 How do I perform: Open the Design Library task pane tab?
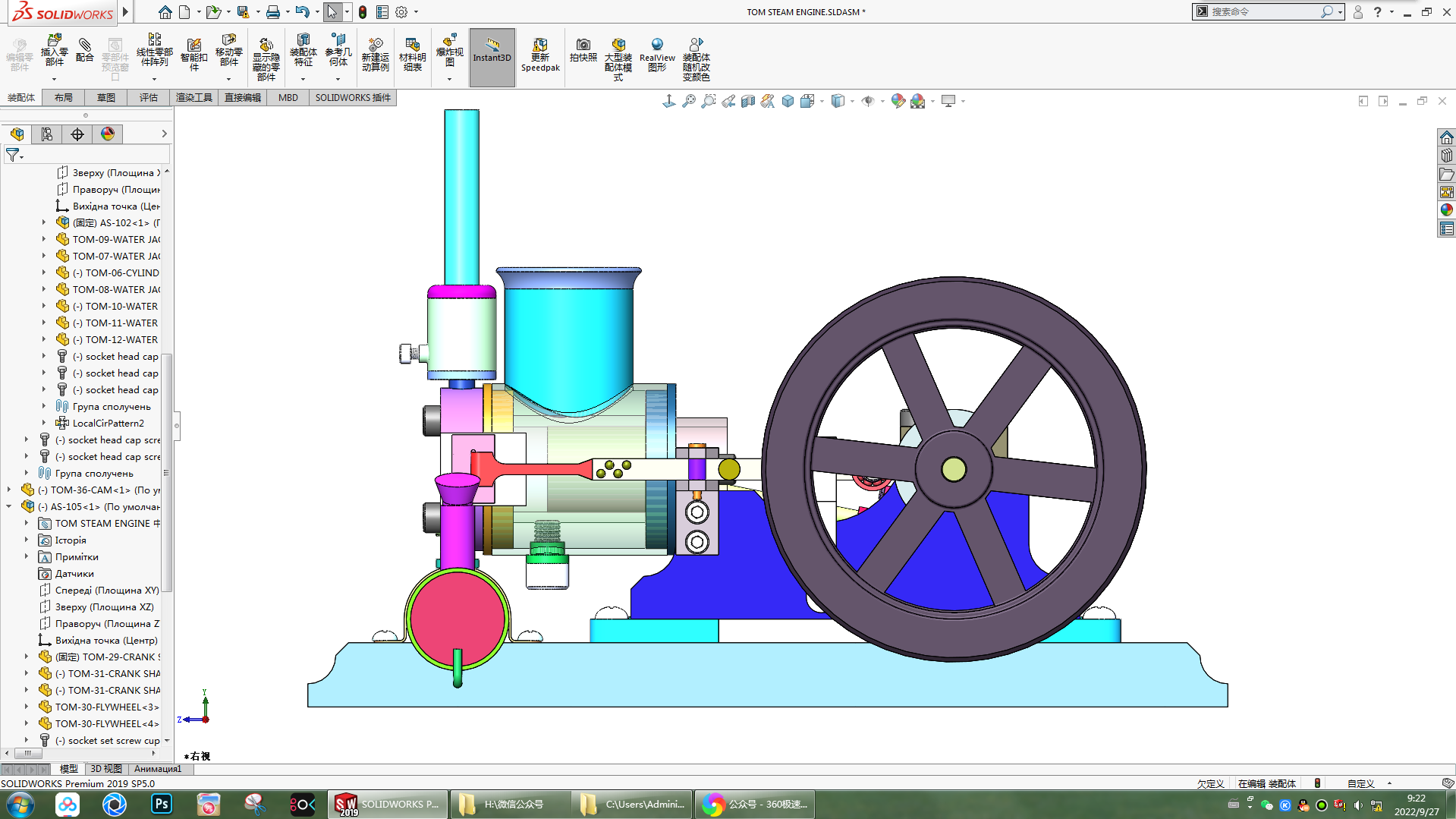1447,156
